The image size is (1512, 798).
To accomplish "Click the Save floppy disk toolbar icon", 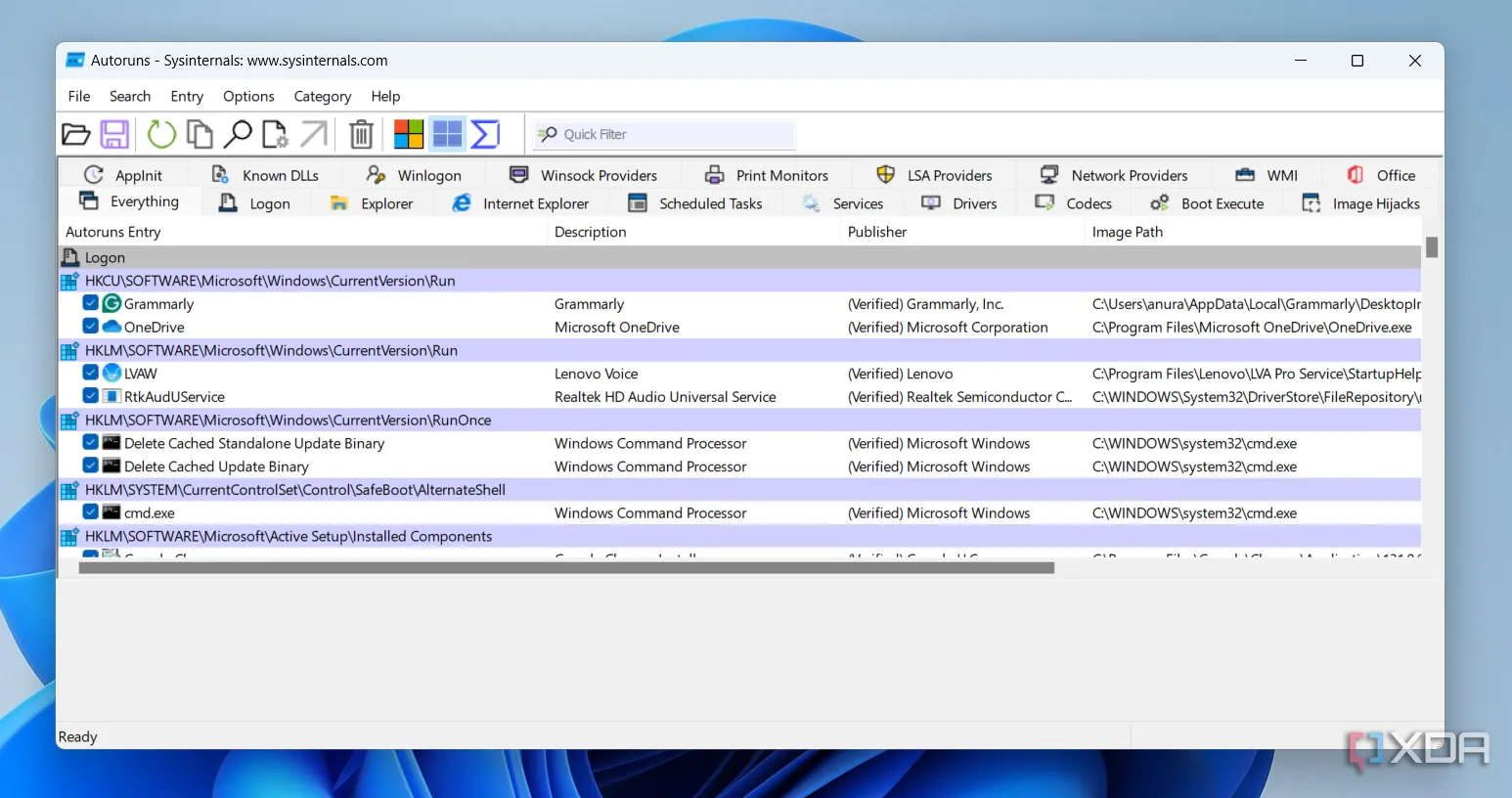I will click(114, 134).
